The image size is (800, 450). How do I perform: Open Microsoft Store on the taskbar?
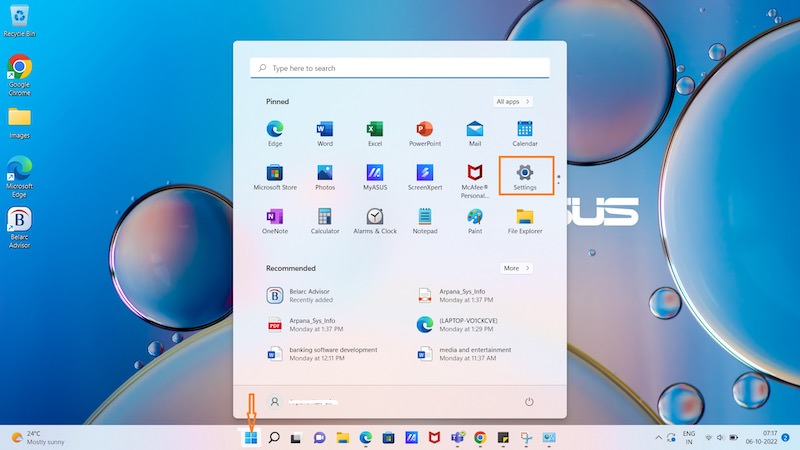pyautogui.click(x=388, y=438)
